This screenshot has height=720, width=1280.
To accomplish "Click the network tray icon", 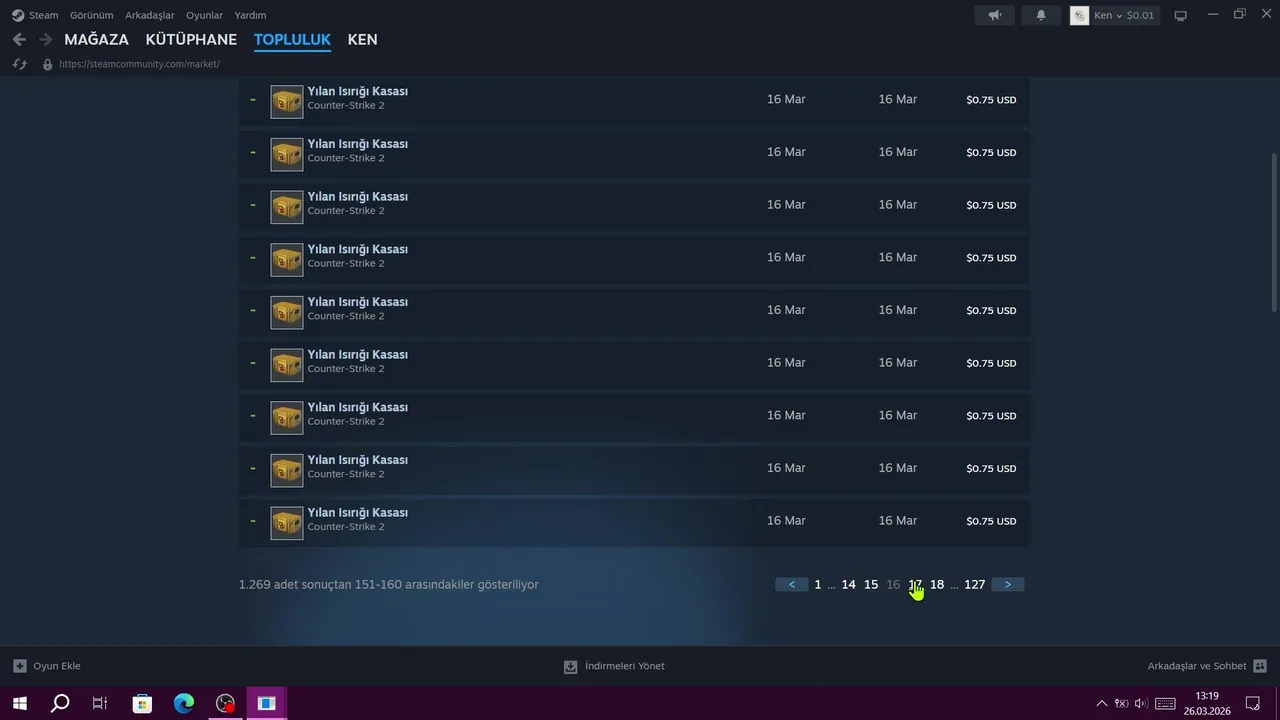I will tap(1121, 703).
